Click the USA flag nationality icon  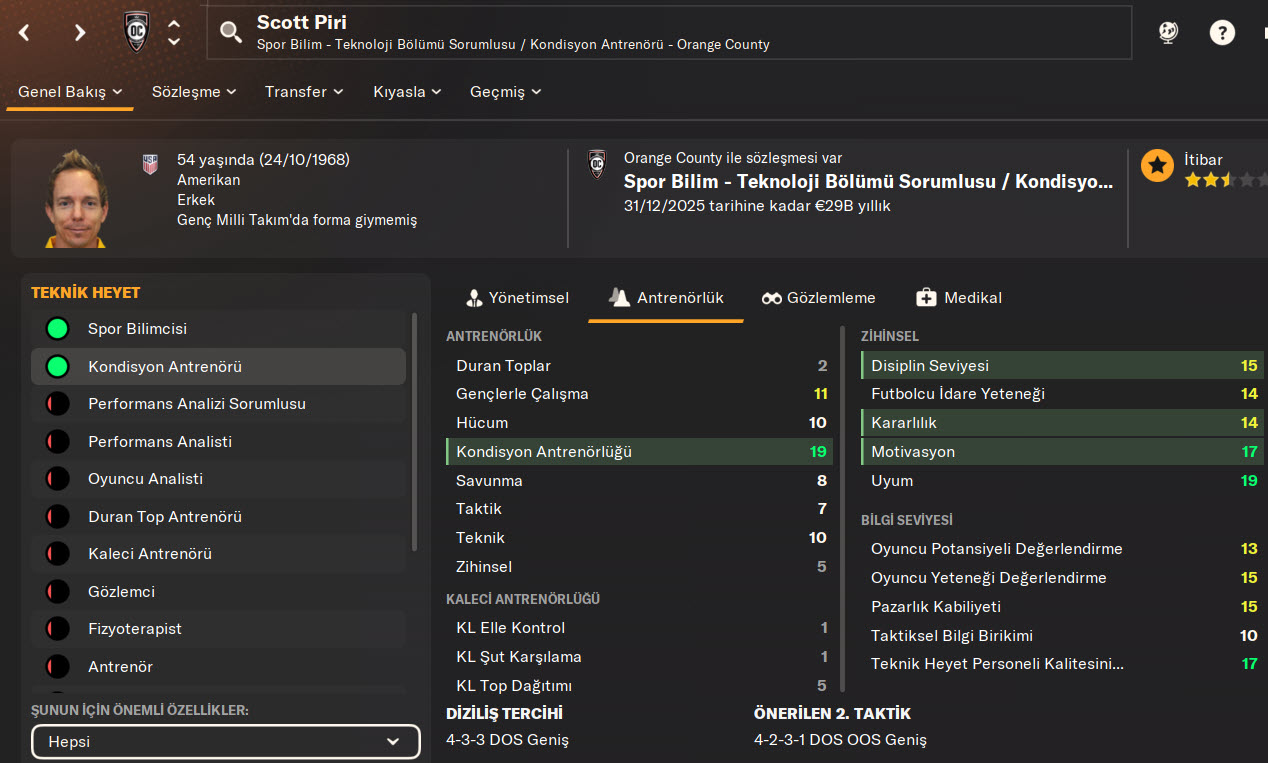tap(150, 164)
